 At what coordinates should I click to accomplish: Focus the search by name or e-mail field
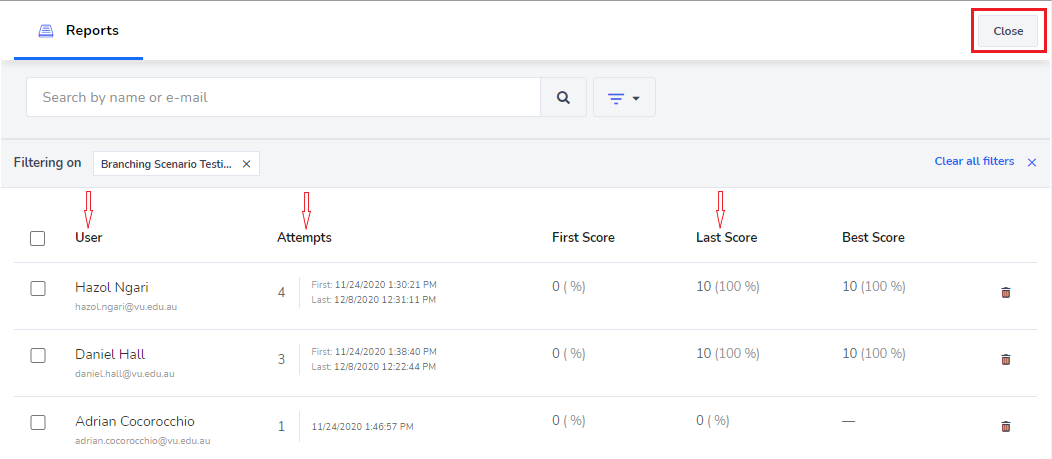pos(283,97)
